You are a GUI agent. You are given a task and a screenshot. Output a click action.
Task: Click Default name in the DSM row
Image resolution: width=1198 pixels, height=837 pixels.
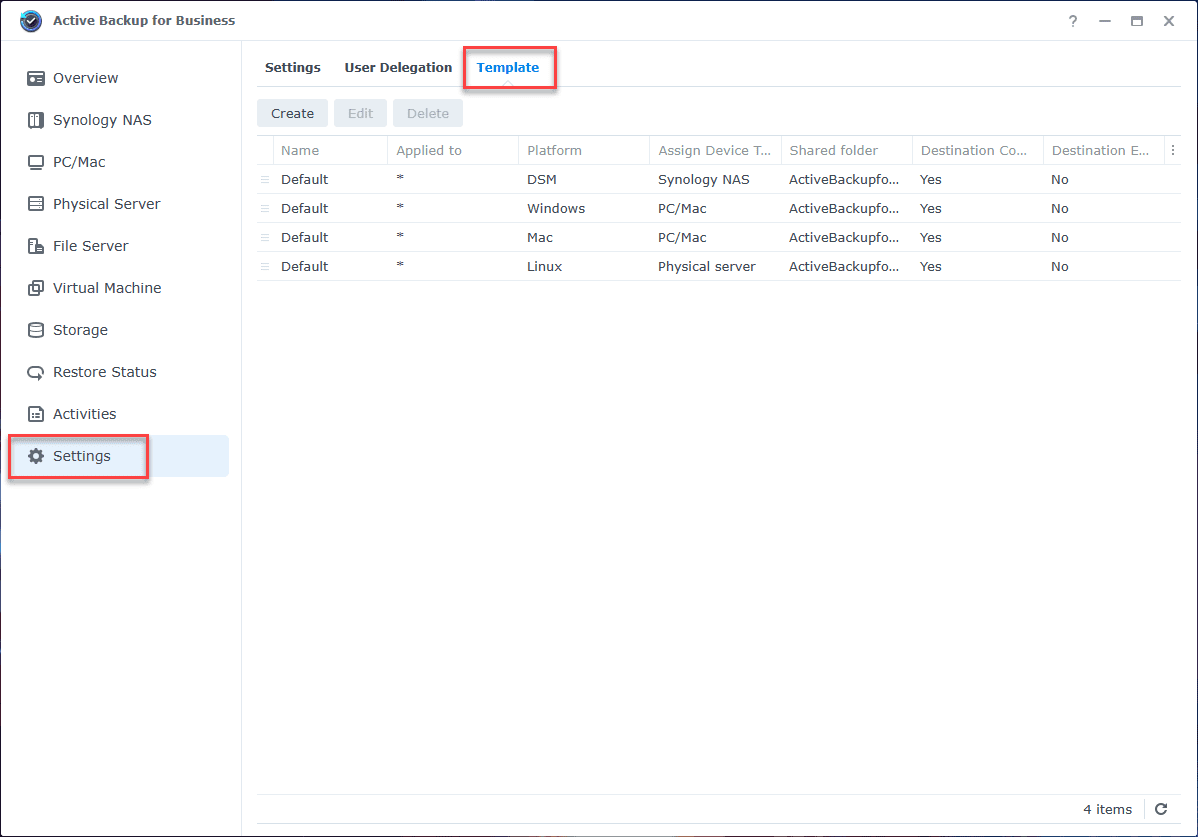[305, 179]
